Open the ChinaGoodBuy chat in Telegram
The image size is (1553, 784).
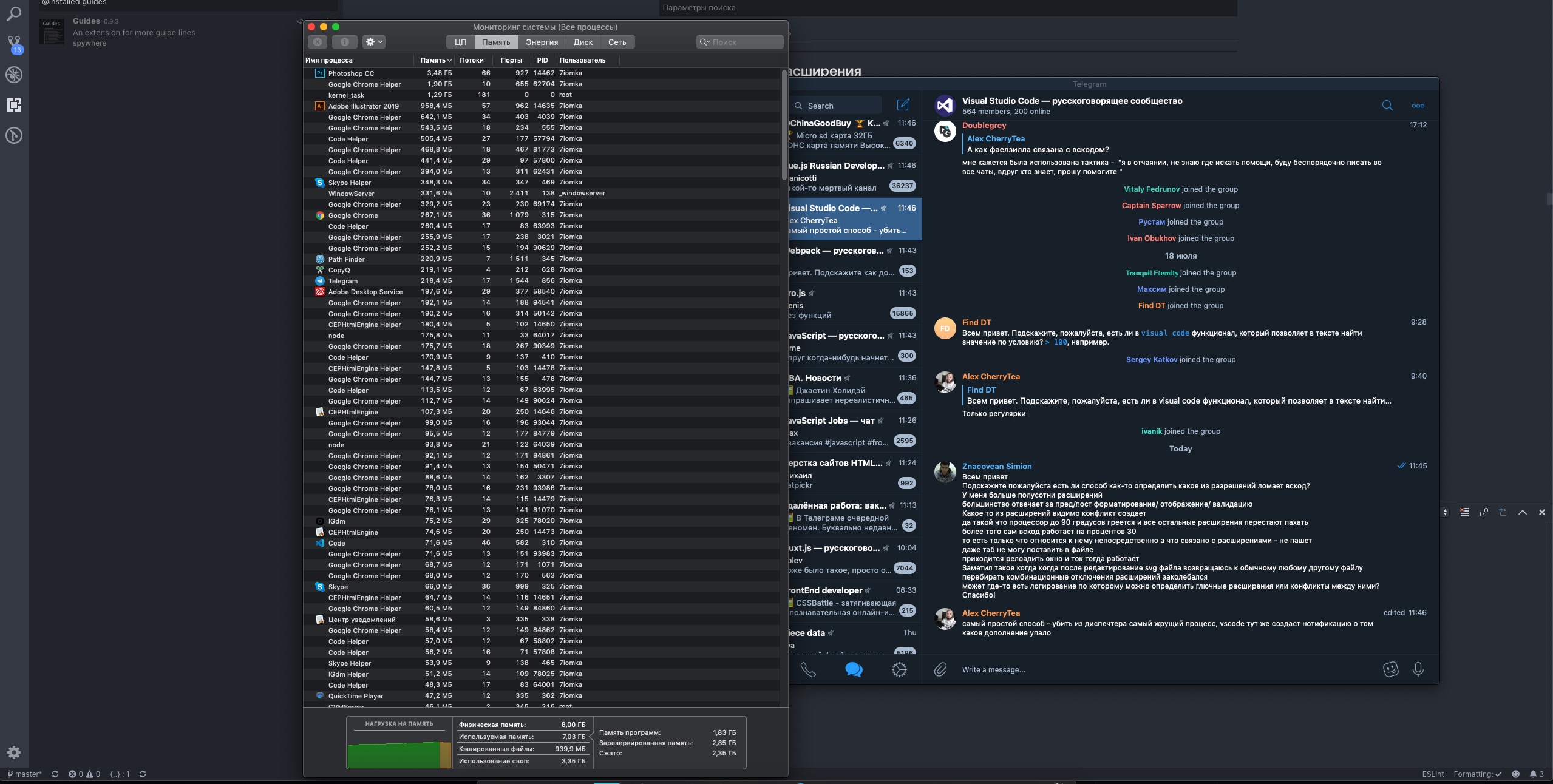[x=855, y=134]
